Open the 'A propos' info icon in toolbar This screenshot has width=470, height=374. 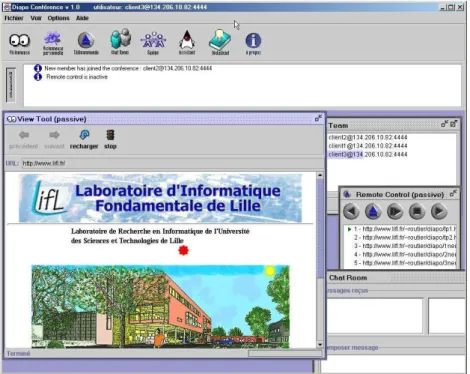pos(253,44)
